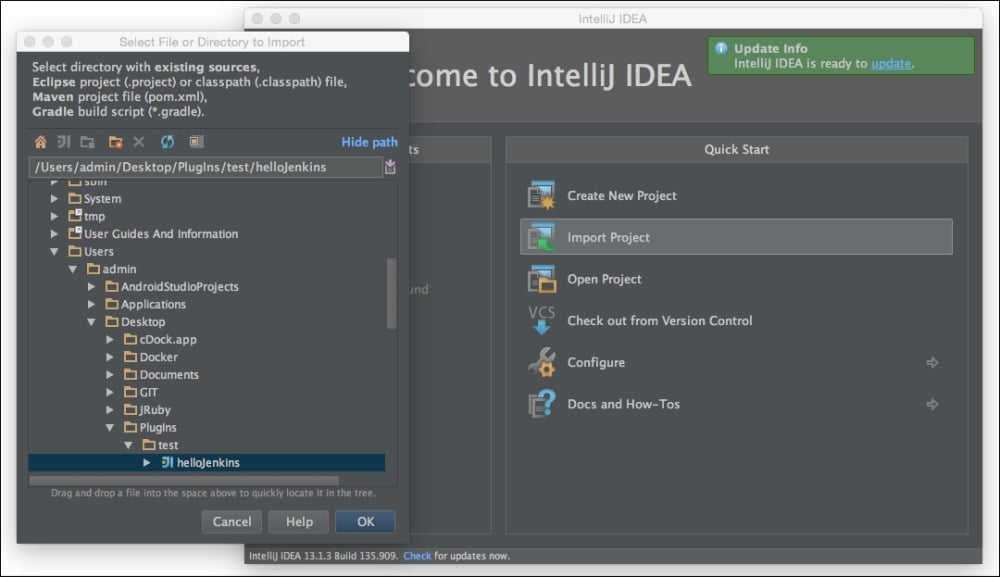Go to the home directory icon
This screenshot has width=1000, height=577.
point(41,142)
